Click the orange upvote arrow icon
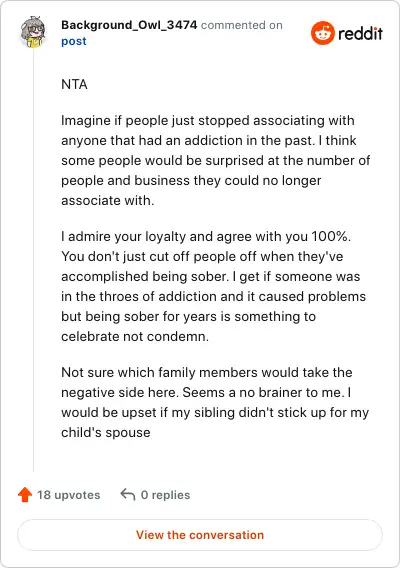 click(x=25, y=494)
